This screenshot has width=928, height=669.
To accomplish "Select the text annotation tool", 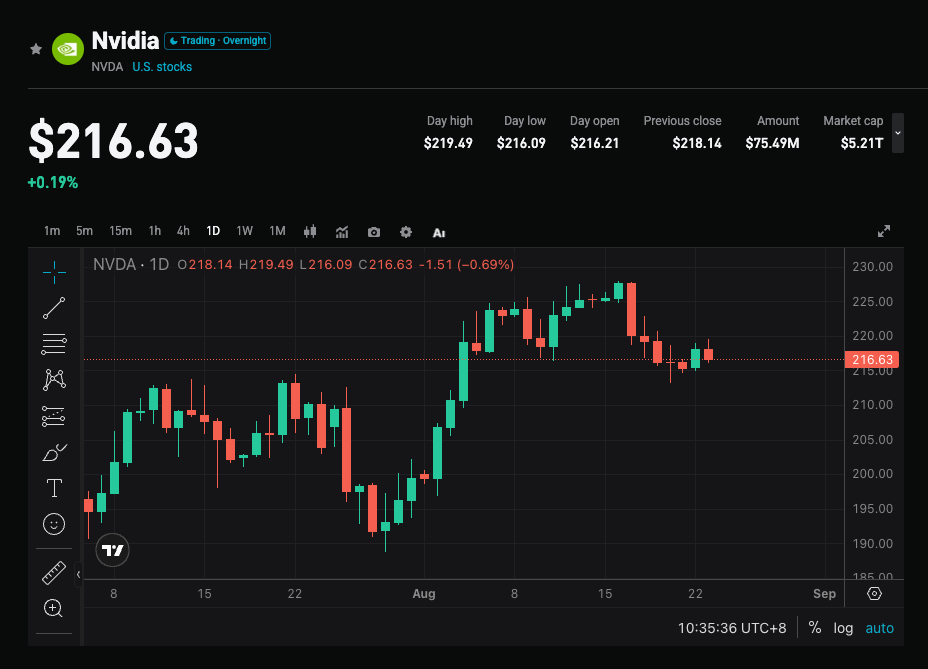I will [54, 488].
